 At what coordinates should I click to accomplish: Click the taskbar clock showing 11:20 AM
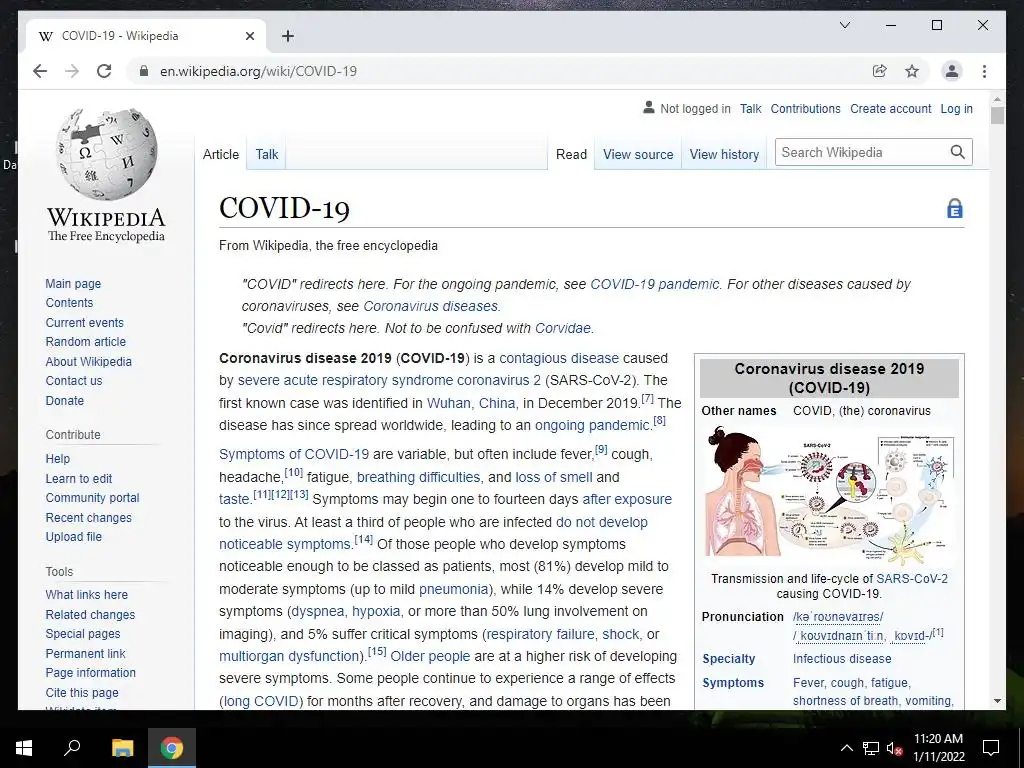pyautogui.click(x=938, y=748)
